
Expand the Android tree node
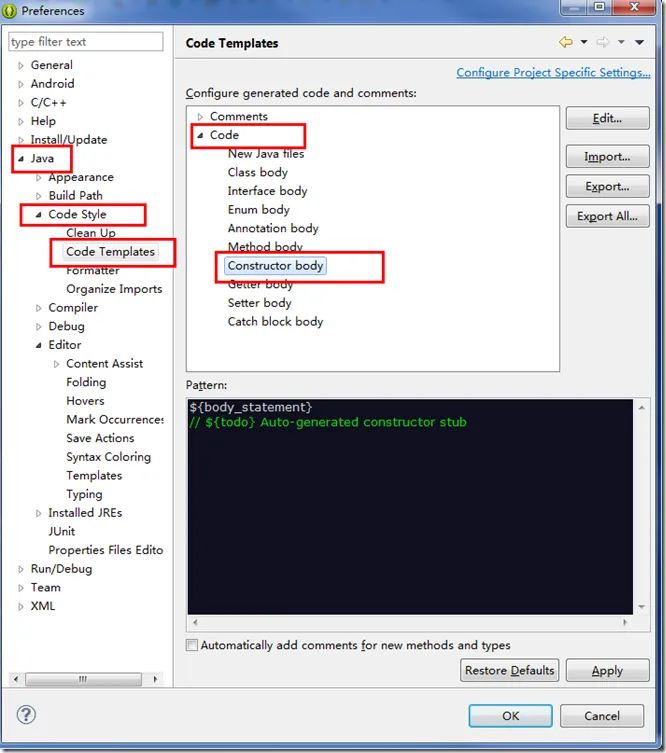point(21,84)
